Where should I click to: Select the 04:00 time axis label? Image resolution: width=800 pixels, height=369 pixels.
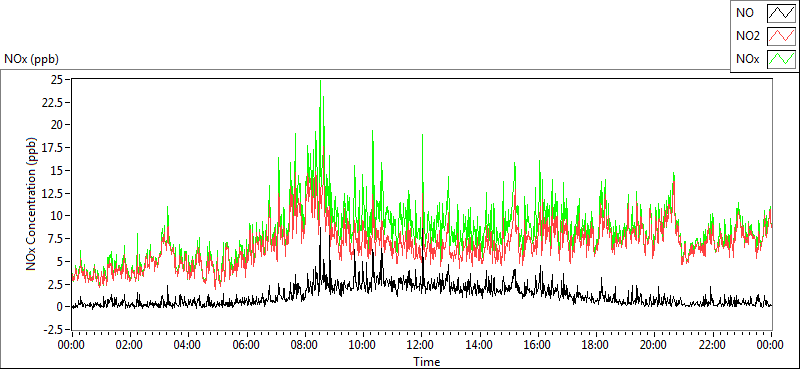188,345
